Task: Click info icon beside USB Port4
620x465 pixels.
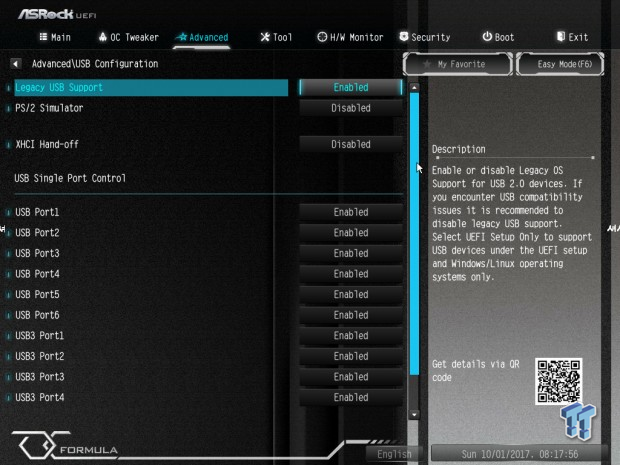Action: point(8,274)
